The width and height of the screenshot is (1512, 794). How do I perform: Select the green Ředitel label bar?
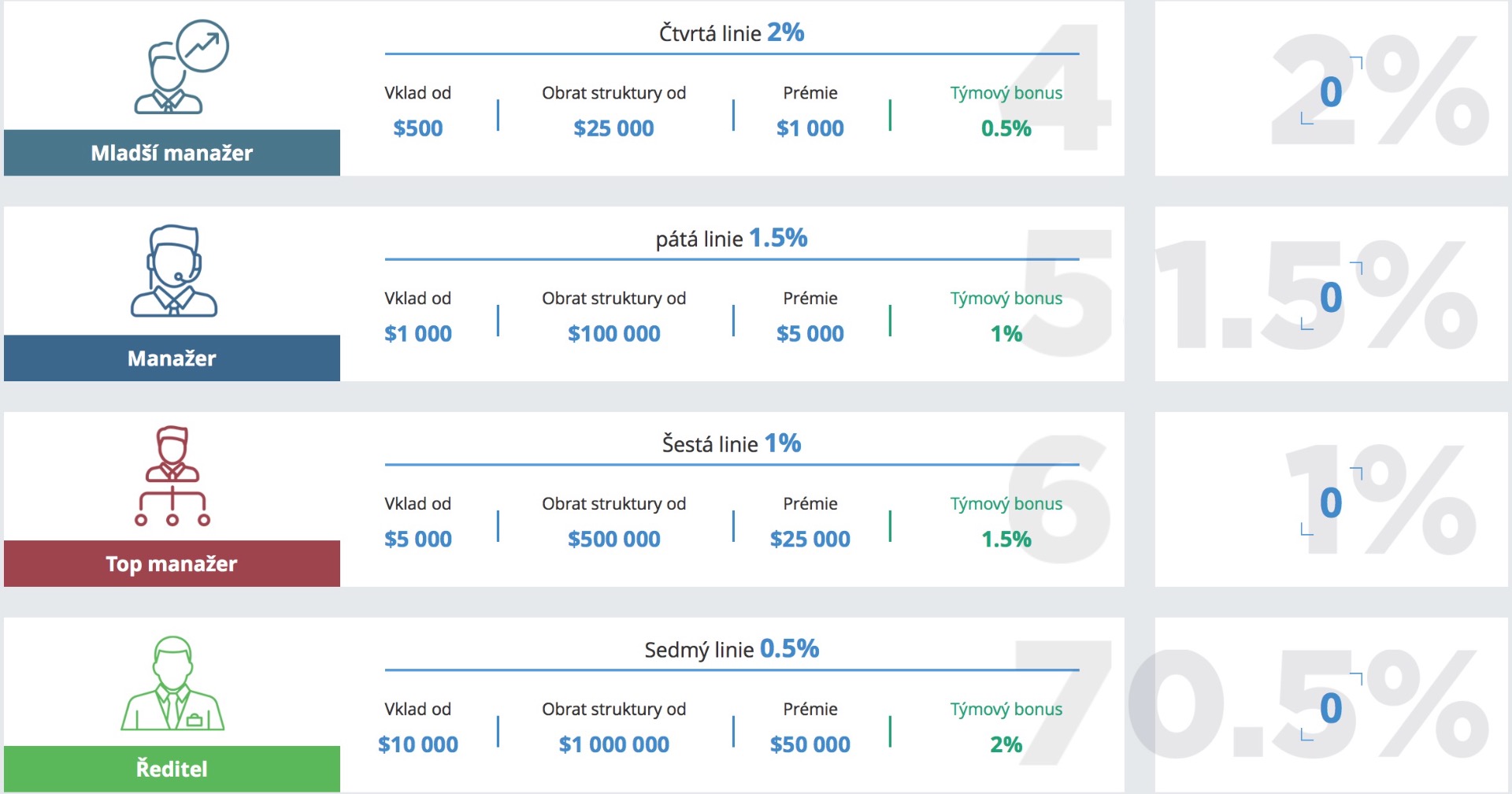click(172, 769)
